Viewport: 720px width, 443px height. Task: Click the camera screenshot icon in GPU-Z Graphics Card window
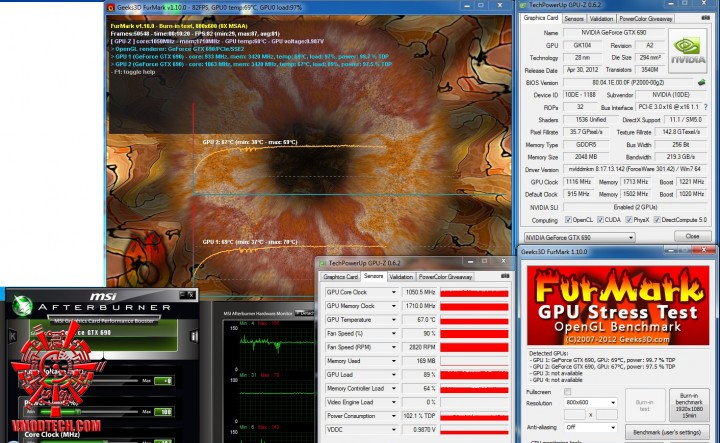pos(705,18)
